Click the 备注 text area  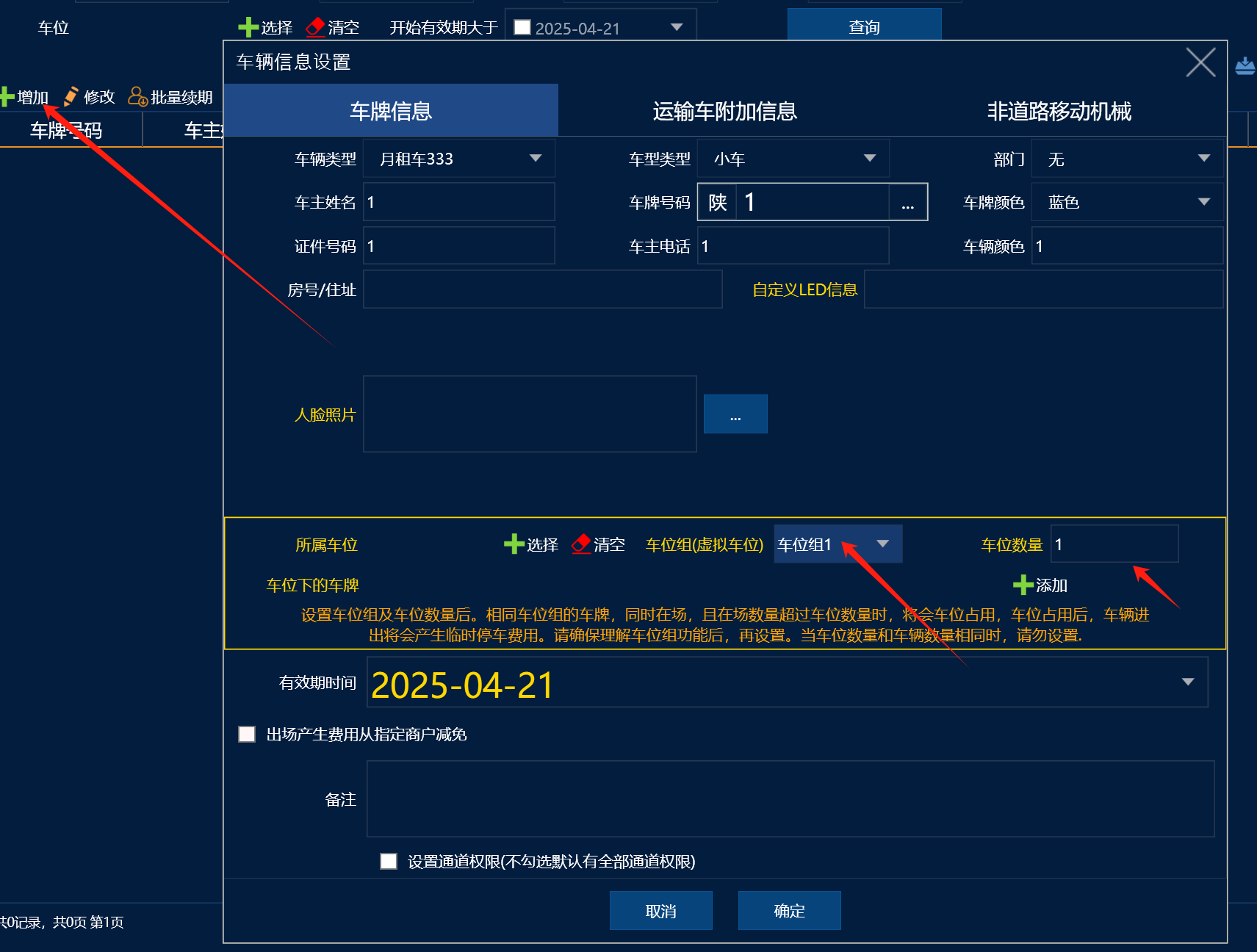click(x=790, y=799)
